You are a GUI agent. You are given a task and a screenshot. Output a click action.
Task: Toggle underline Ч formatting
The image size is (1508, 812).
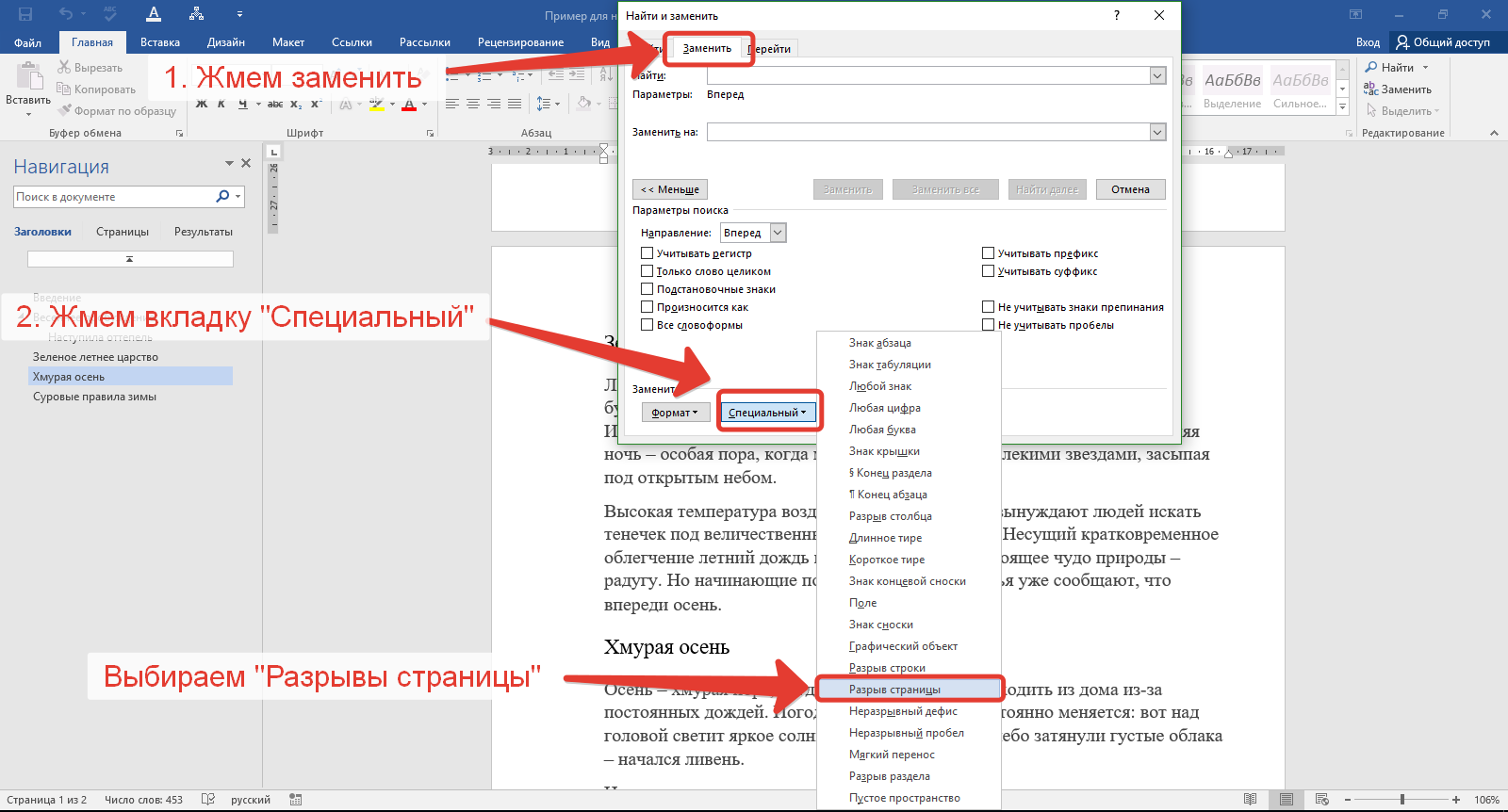click(242, 104)
